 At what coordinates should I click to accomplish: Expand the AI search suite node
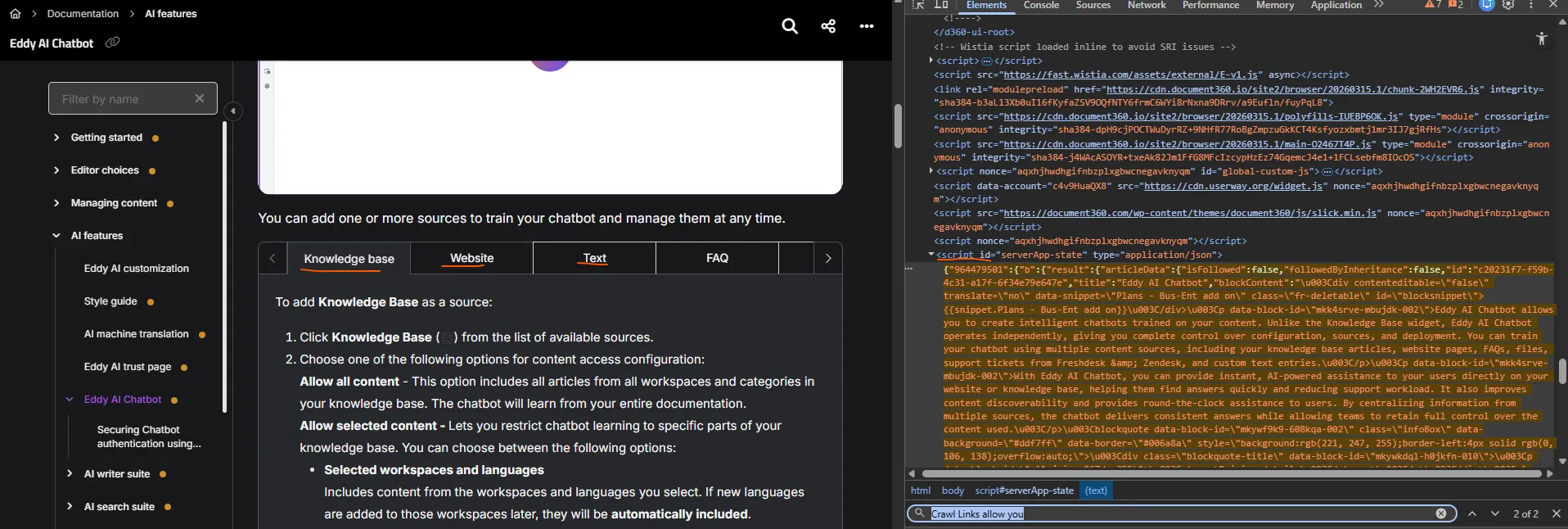(x=70, y=507)
